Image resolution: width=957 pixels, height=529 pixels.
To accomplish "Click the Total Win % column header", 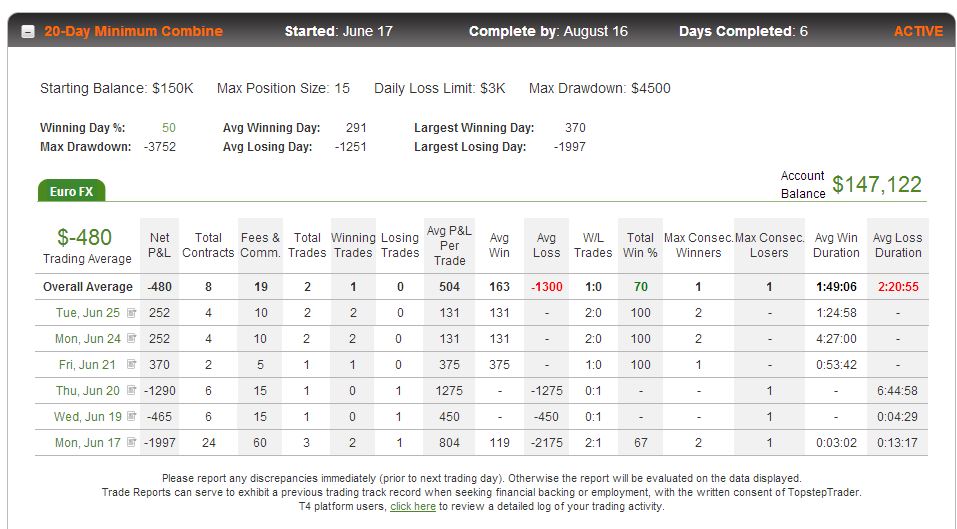I will coord(640,245).
